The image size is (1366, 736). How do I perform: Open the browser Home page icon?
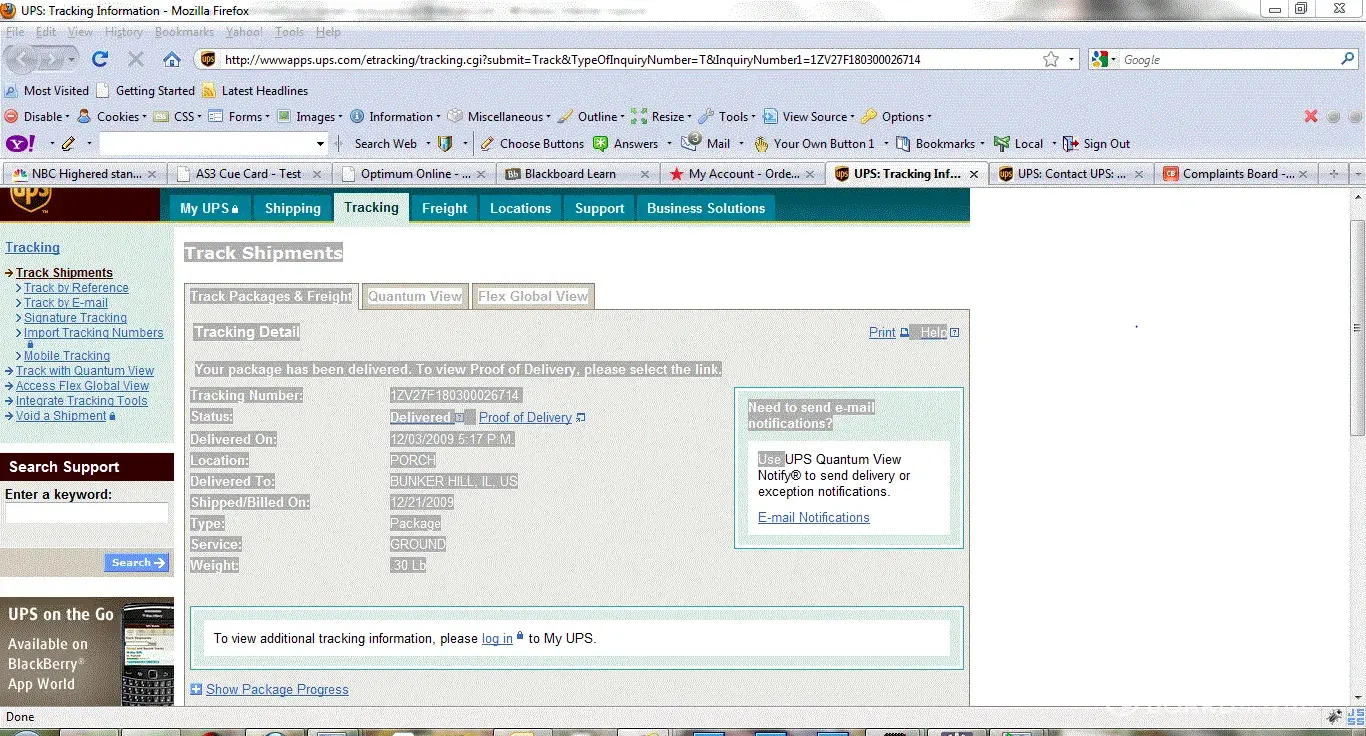[172, 59]
